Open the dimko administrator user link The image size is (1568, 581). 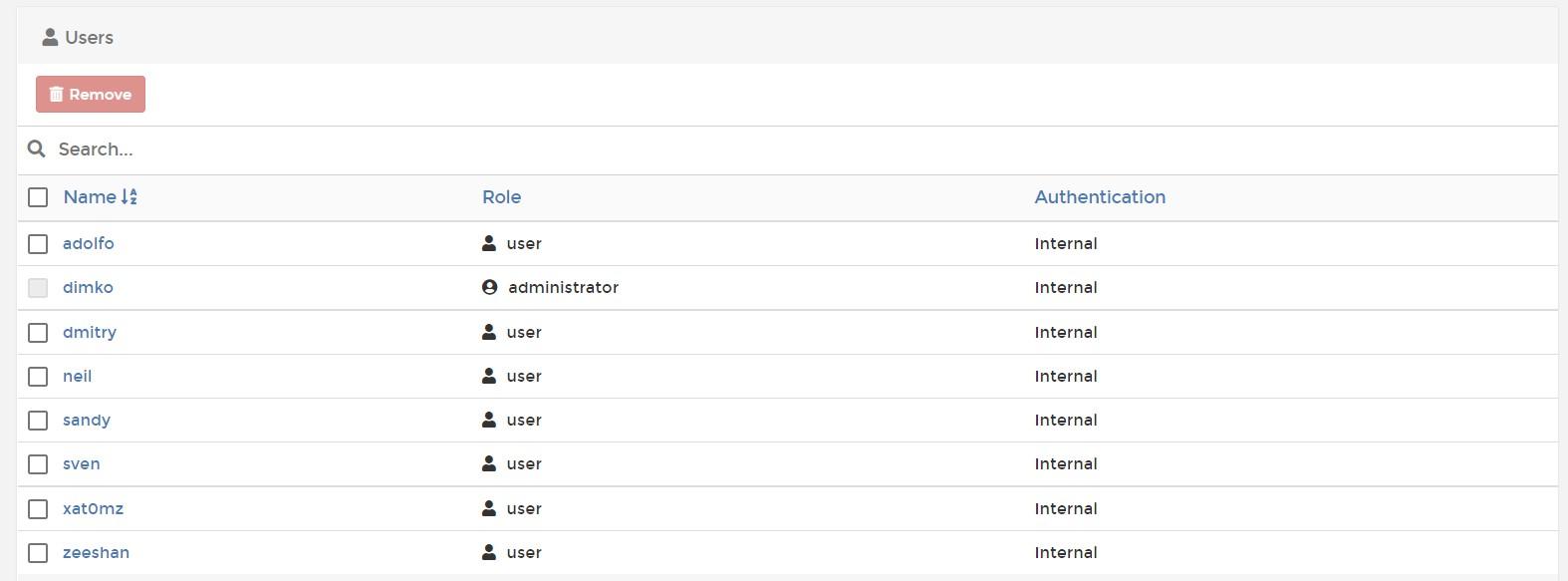(x=88, y=287)
